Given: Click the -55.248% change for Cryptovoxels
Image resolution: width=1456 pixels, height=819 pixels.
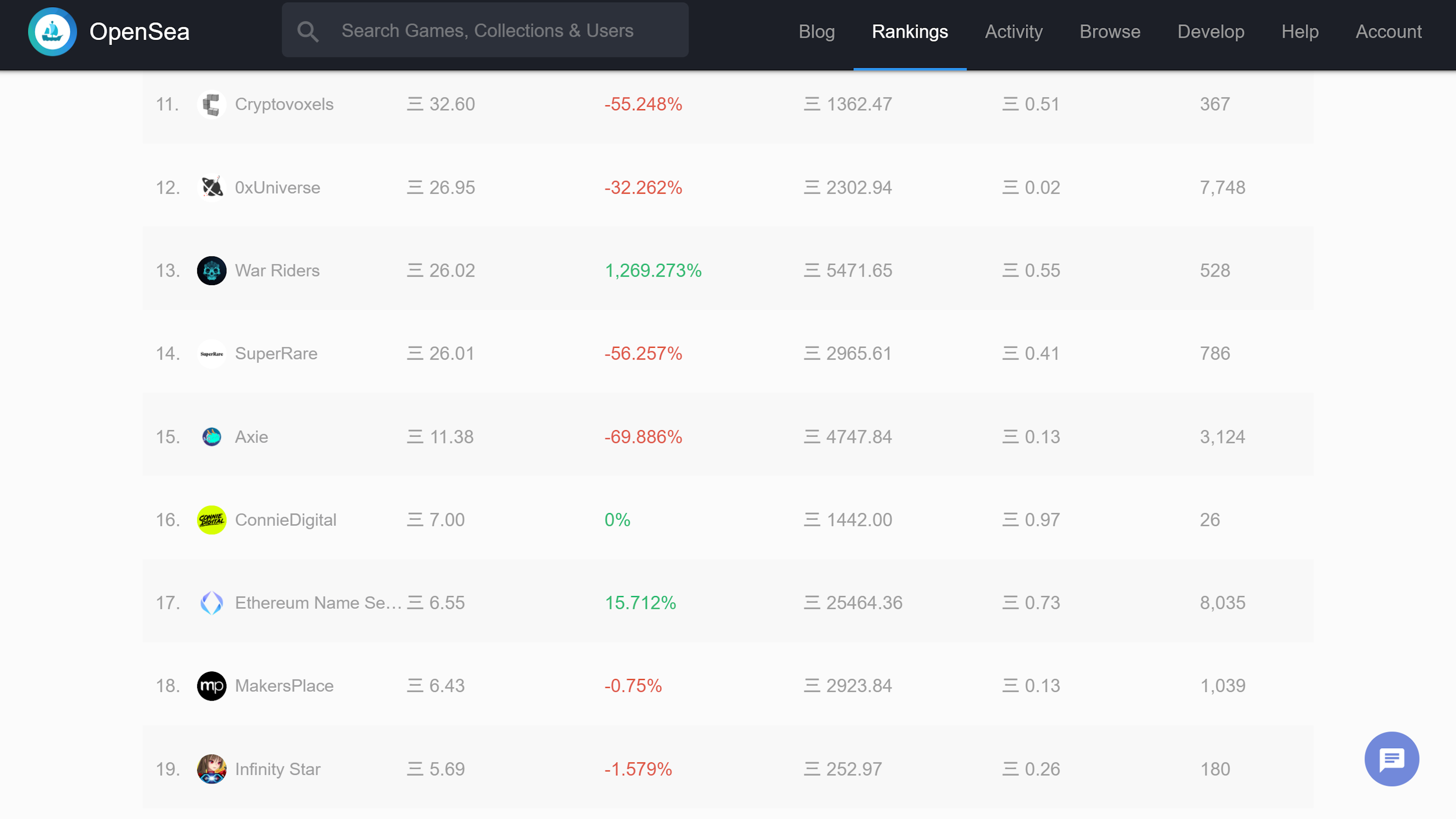Looking at the screenshot, I should pyautogui.click(x=643, y=104).
